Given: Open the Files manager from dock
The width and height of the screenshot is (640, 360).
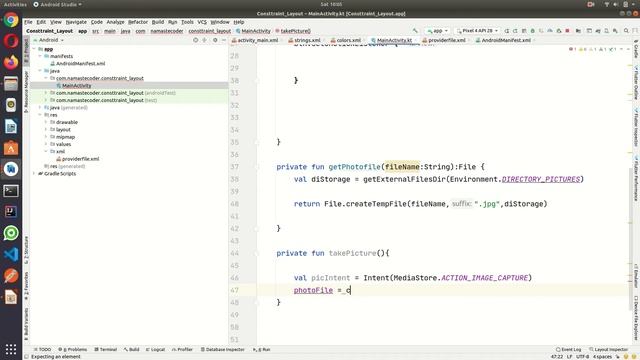Looking at the screenshot, I should point(11,84).
